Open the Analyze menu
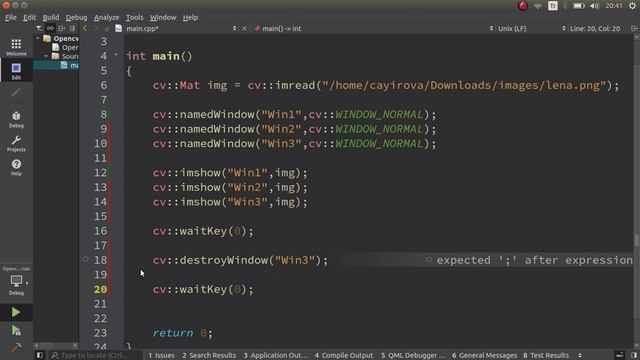Viewport: 640px width, 360px height. coord(107,17)
